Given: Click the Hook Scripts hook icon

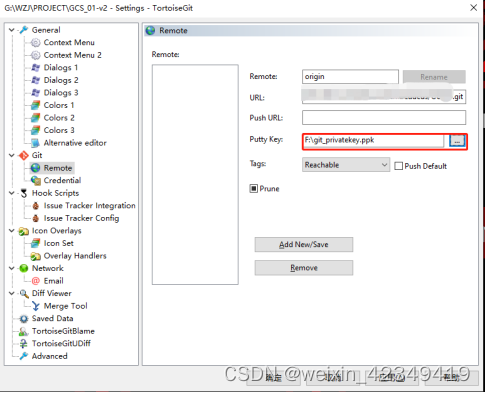Looking at the screenshot, I should (x=24, y=193).
